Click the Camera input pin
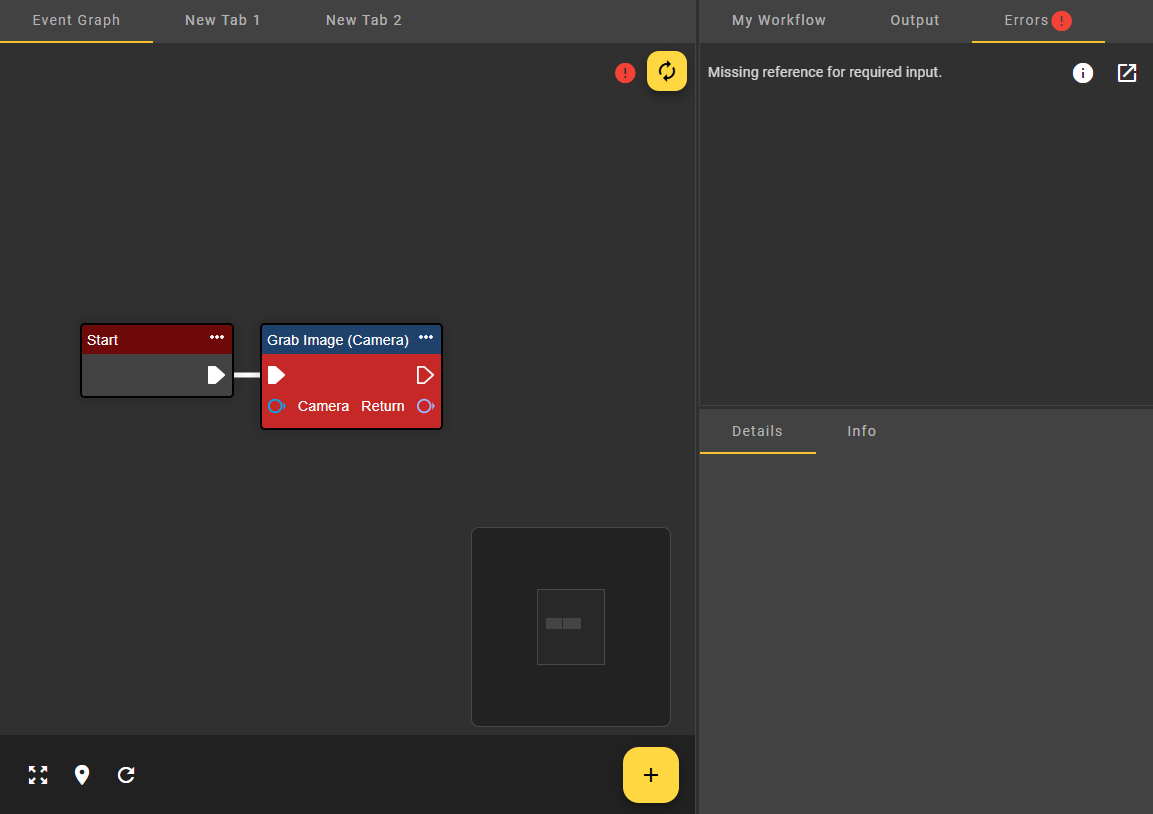The width and height of the screenshot is (1153, 814). click(x=277, y=406)
